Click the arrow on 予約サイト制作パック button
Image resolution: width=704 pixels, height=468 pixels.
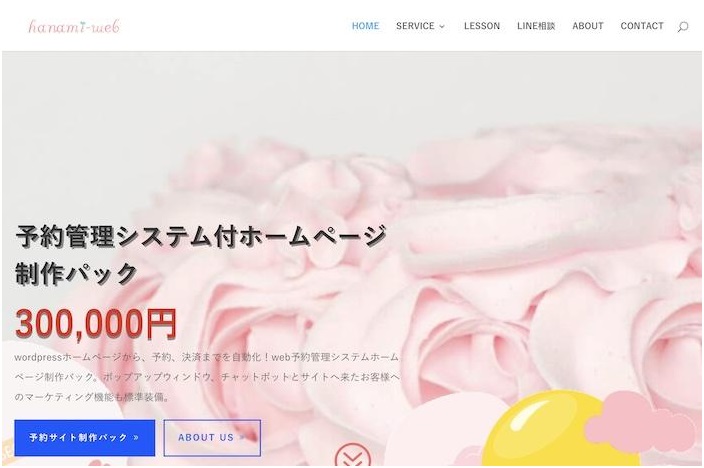pos(136,437)
